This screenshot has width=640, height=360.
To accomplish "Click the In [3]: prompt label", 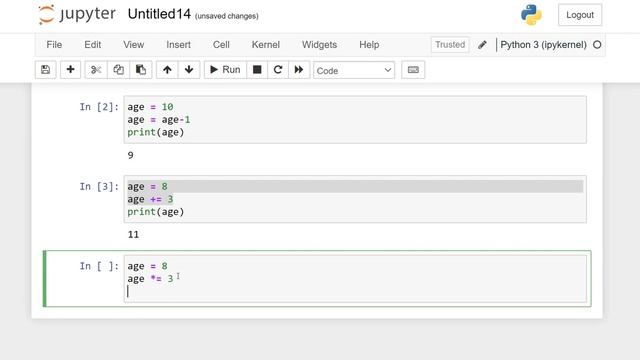I will 99,187.
